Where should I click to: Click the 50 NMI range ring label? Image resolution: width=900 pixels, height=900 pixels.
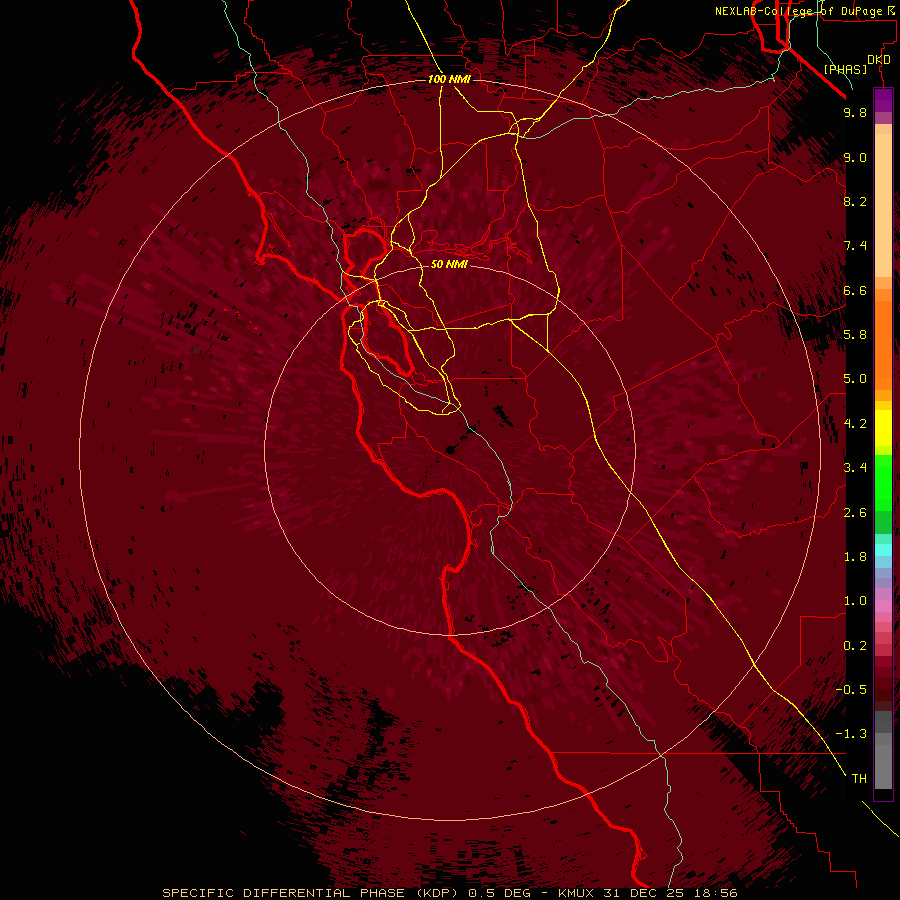click(449, 264)
